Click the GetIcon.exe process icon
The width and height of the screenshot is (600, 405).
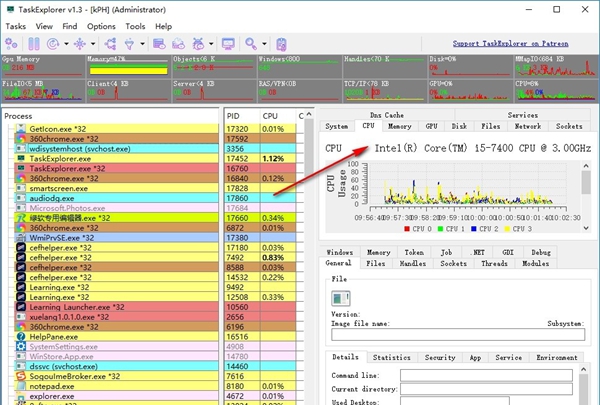[21, 129]
